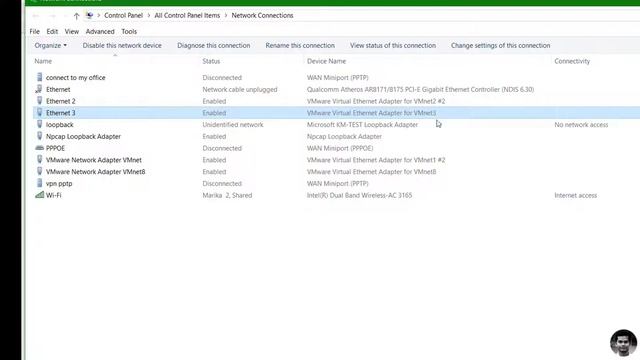Click "Unidentified network" status text
This screenshot has height=360, width=640.
[233, 125]
